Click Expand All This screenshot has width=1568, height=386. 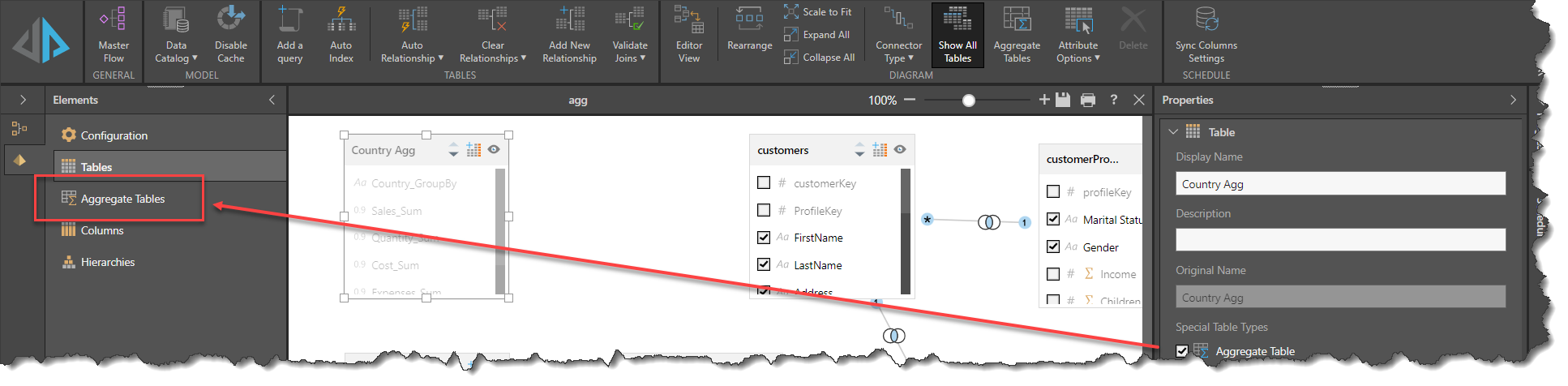pos(817,34)
